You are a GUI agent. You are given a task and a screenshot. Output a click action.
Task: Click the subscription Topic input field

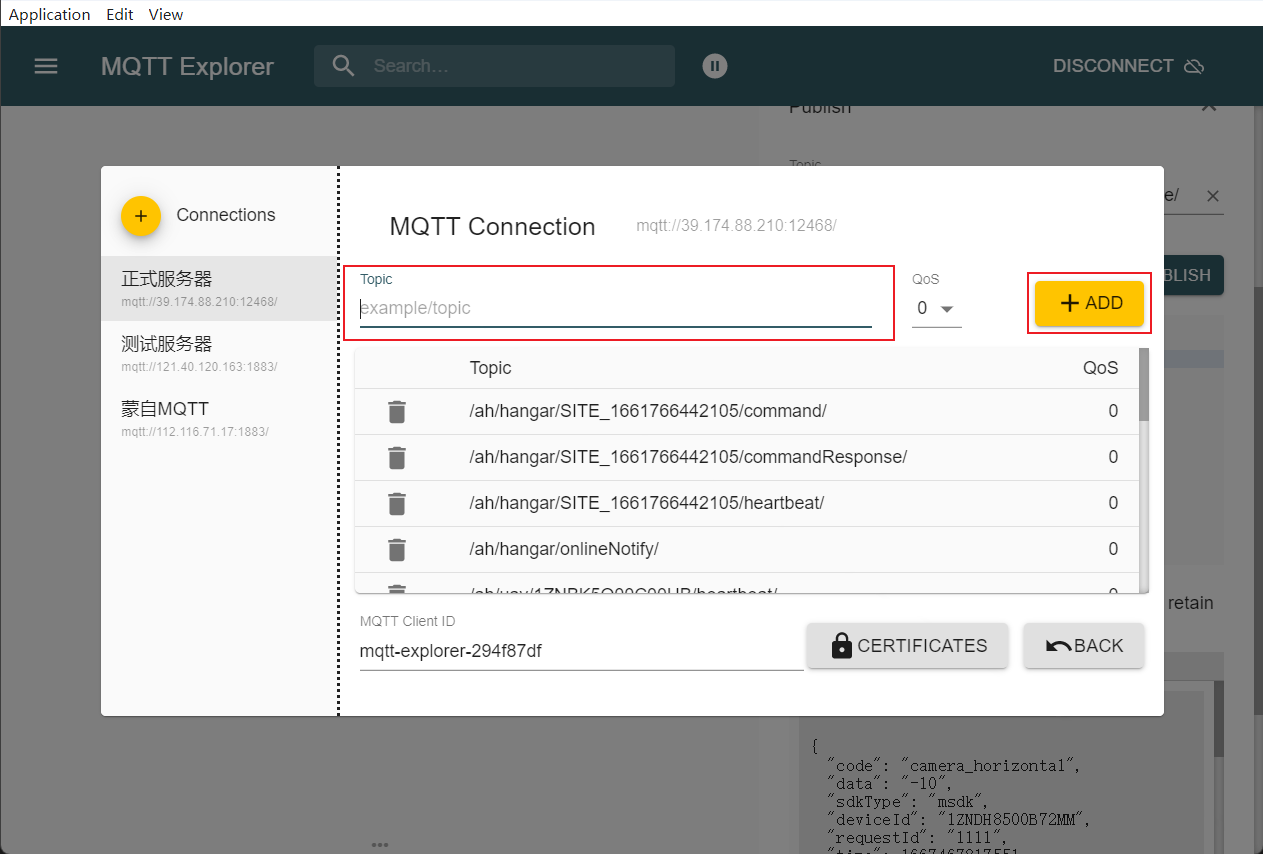tap(615, 308)
